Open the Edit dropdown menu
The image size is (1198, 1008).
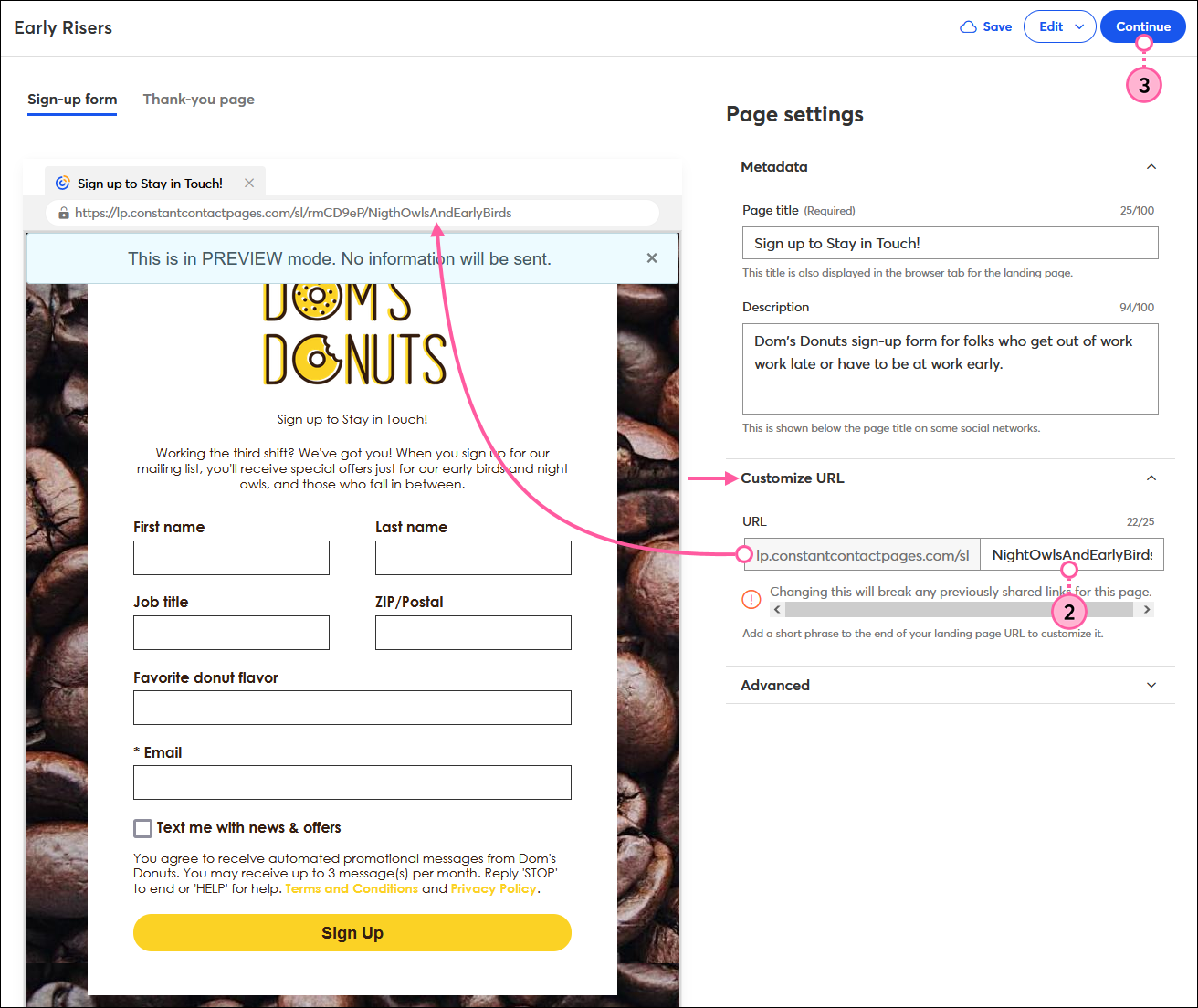coord(1059,26)
